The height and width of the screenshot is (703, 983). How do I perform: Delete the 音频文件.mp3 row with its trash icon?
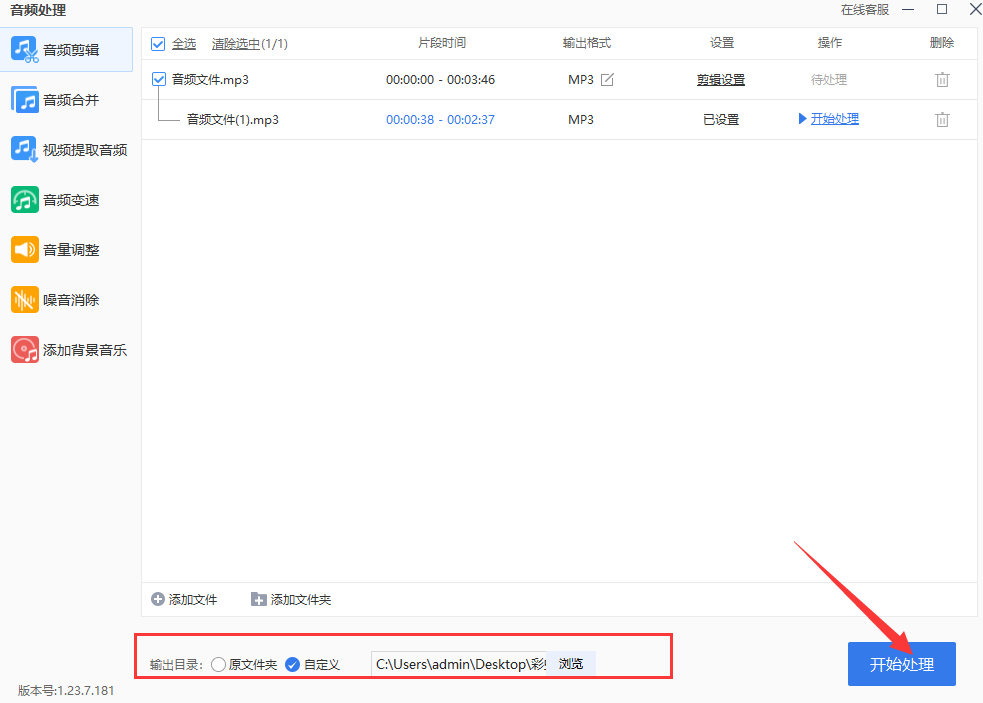pyautogui.click(x=942, y=80)
